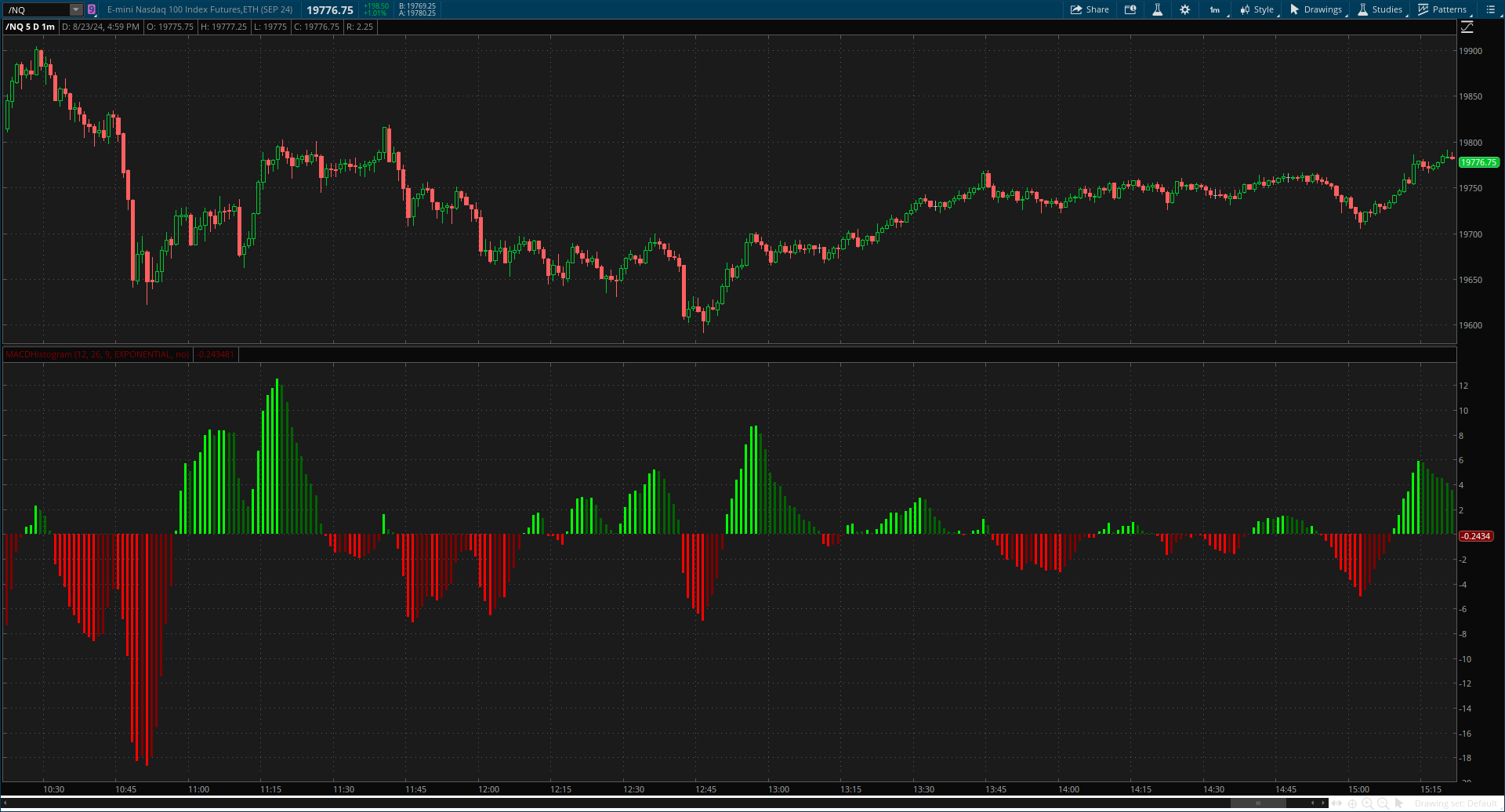Image resolution: width=1505 pixels, height=812 pixels.
Task: Click the 19600 price level label
Action: (1470, 325)
